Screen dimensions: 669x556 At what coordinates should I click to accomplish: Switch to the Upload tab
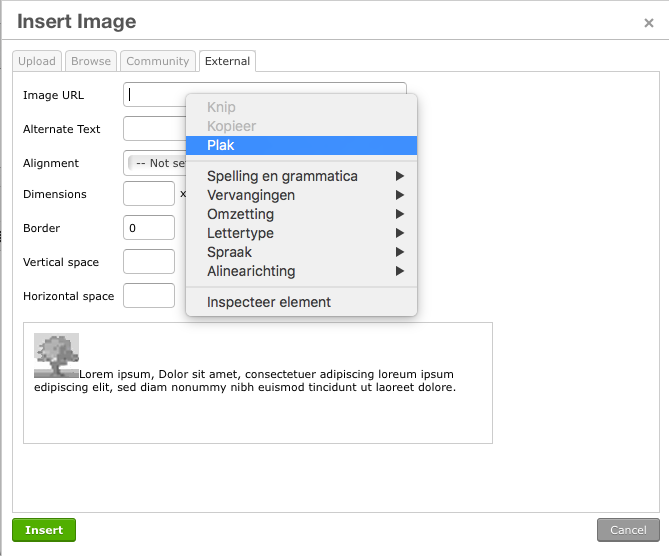pyautogui.click(x=37, y=61)
